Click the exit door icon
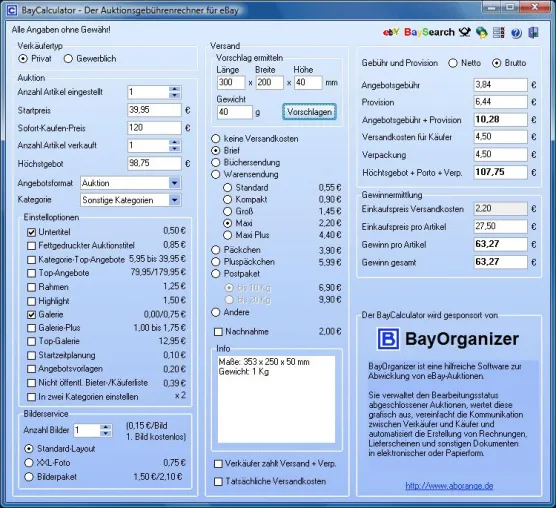This screenshot has height=508, width=556. tap(533, 33)
